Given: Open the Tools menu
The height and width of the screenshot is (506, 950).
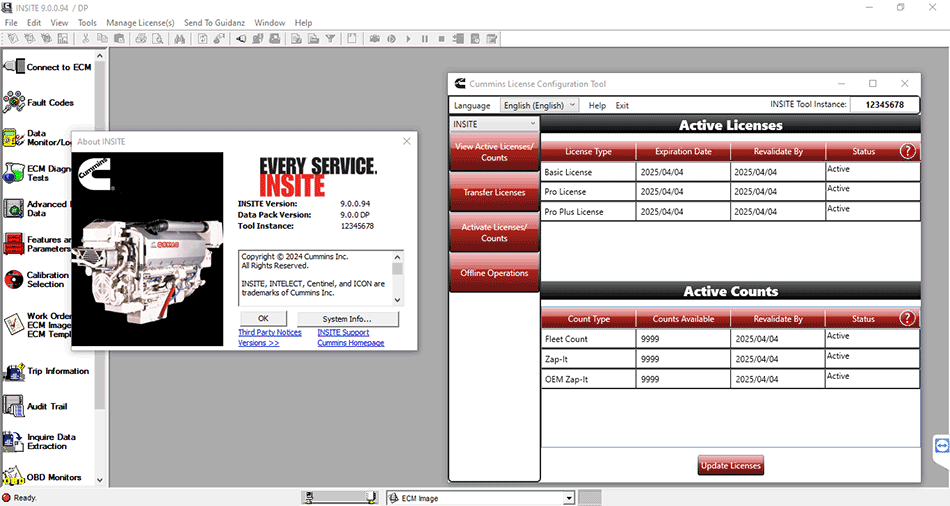Looking at the screenshot, I should 87,22.
